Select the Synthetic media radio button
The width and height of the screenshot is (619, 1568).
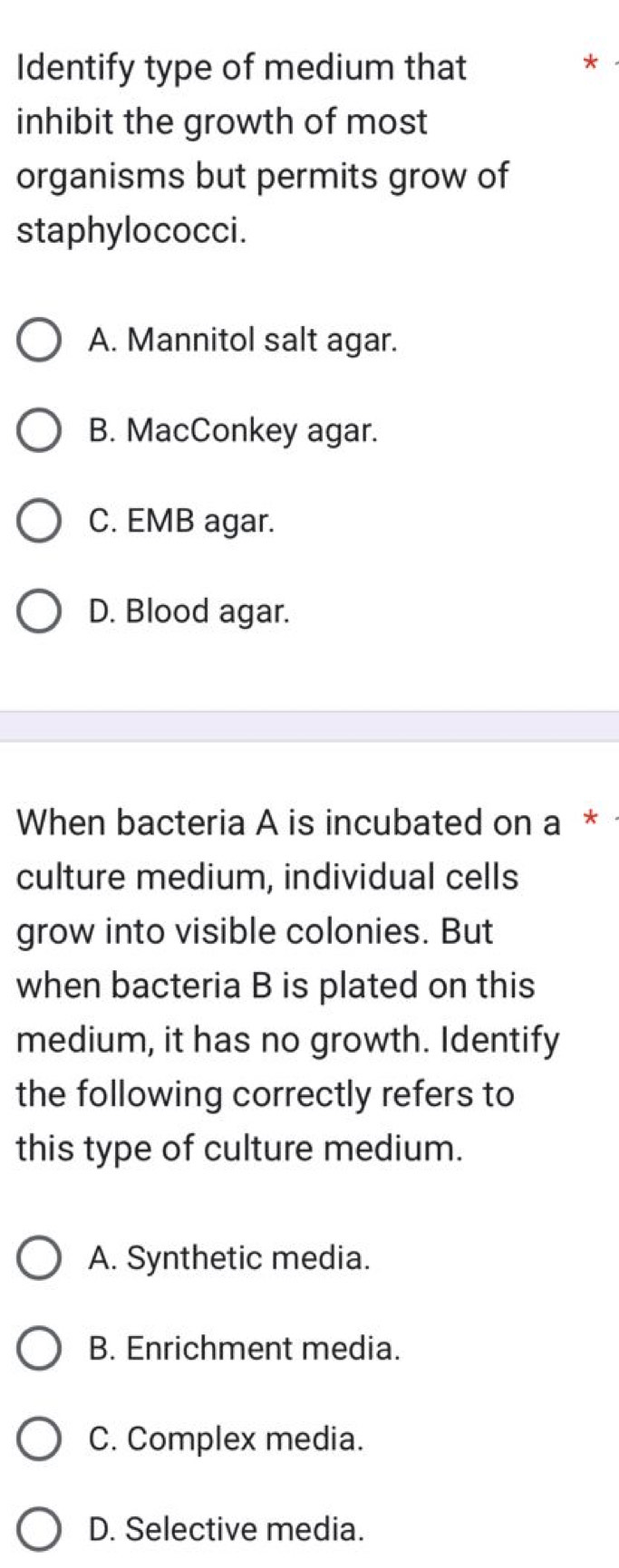click(39, 1258)
